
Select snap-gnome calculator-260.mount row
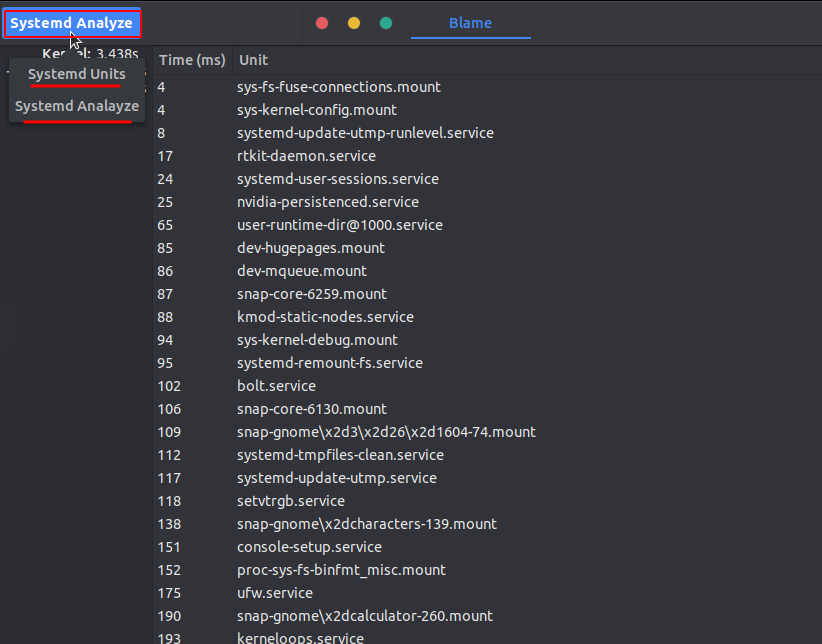coord(488,616)
